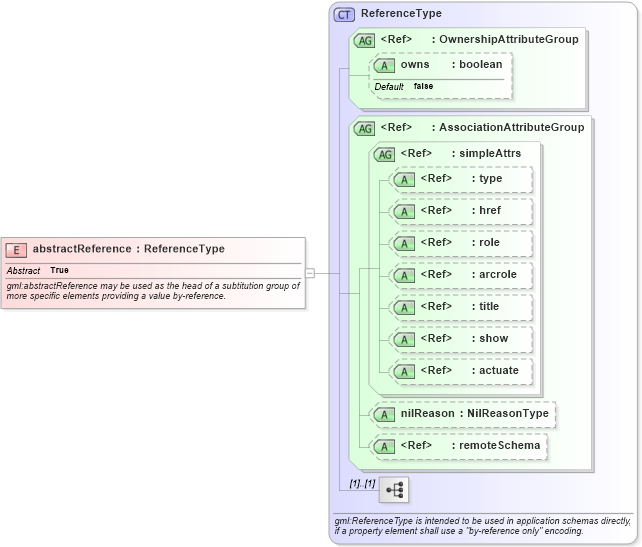Screen dimensions: 642x547
Task: Click the A icon next to owns
Action: [384, 66]
